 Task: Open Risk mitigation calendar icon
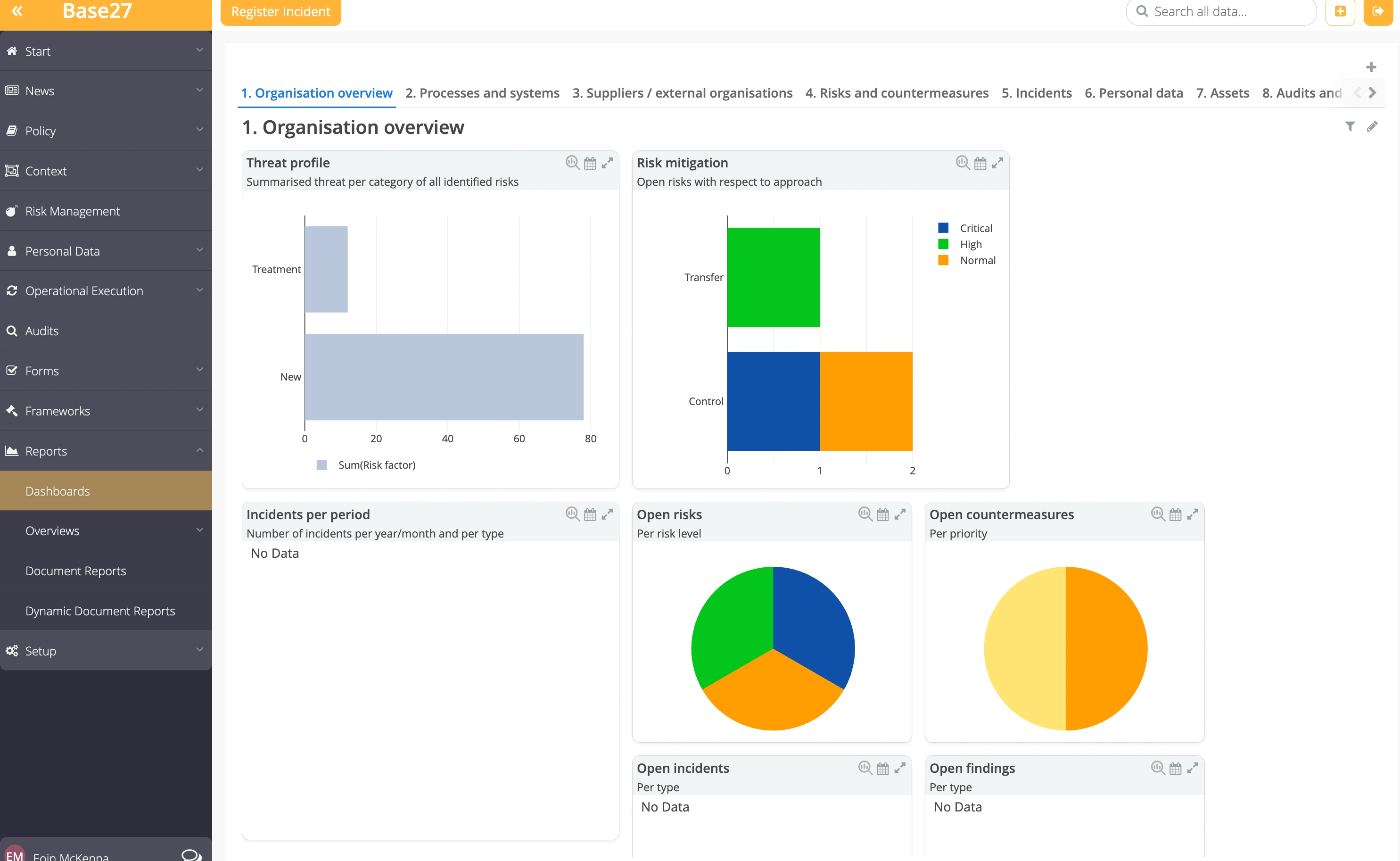coord(980,163)
